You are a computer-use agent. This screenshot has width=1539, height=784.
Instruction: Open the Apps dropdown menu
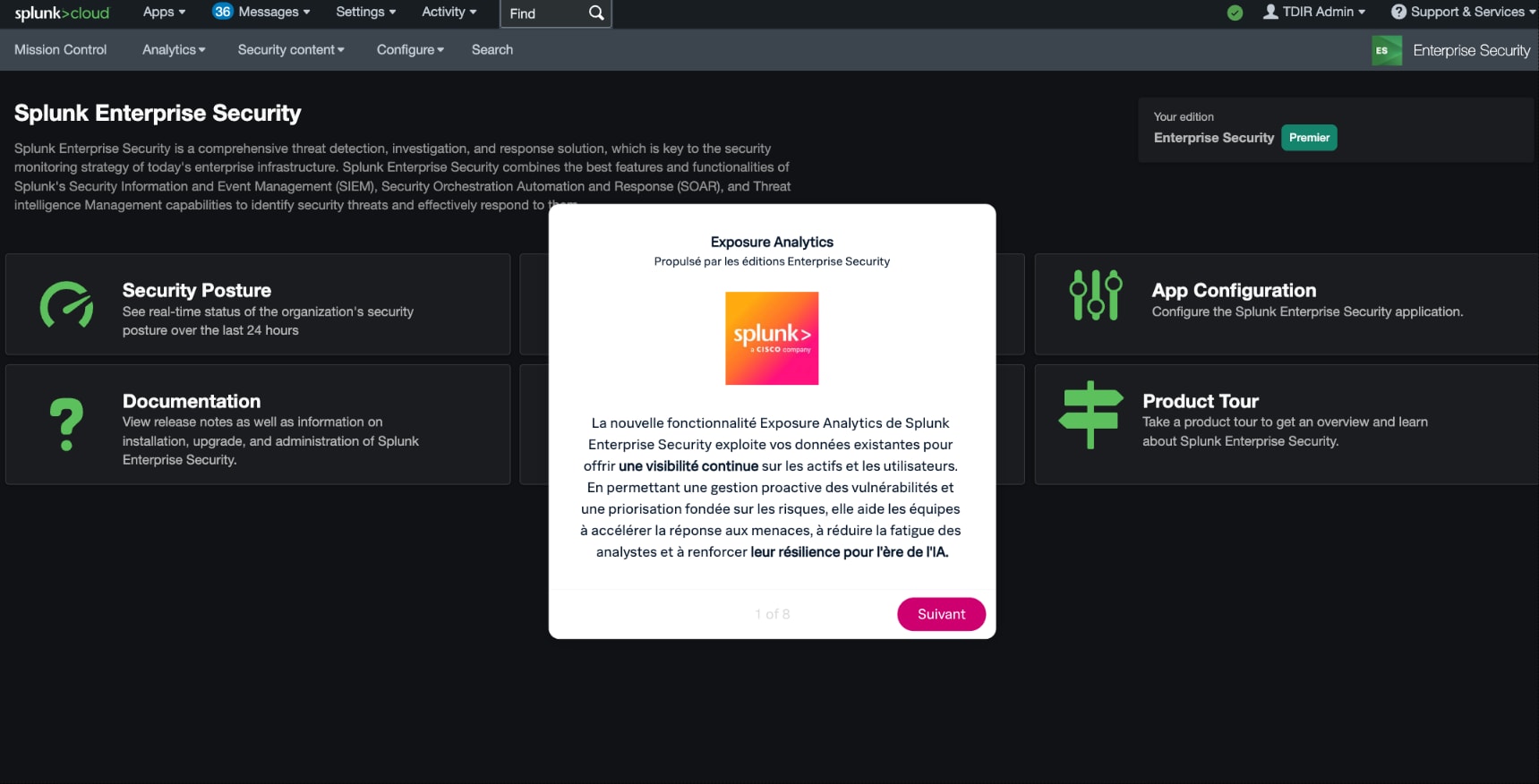point(164,12)
